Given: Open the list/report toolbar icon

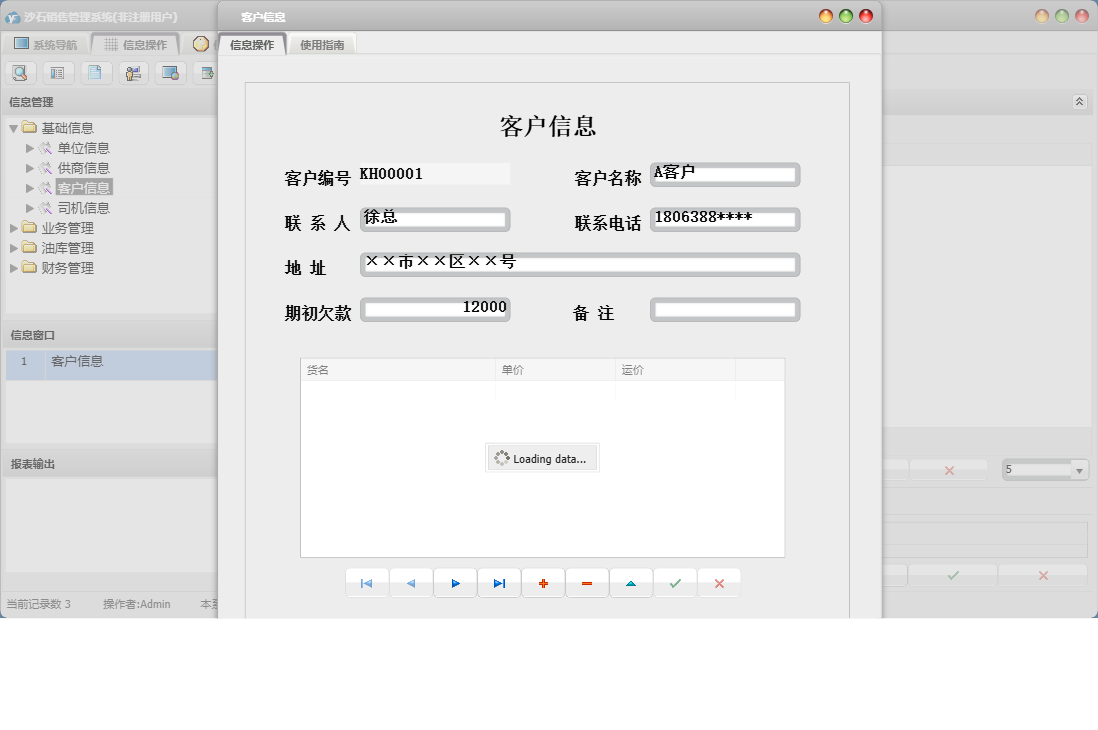Looking at the screenshot, I should pos(58,72).
